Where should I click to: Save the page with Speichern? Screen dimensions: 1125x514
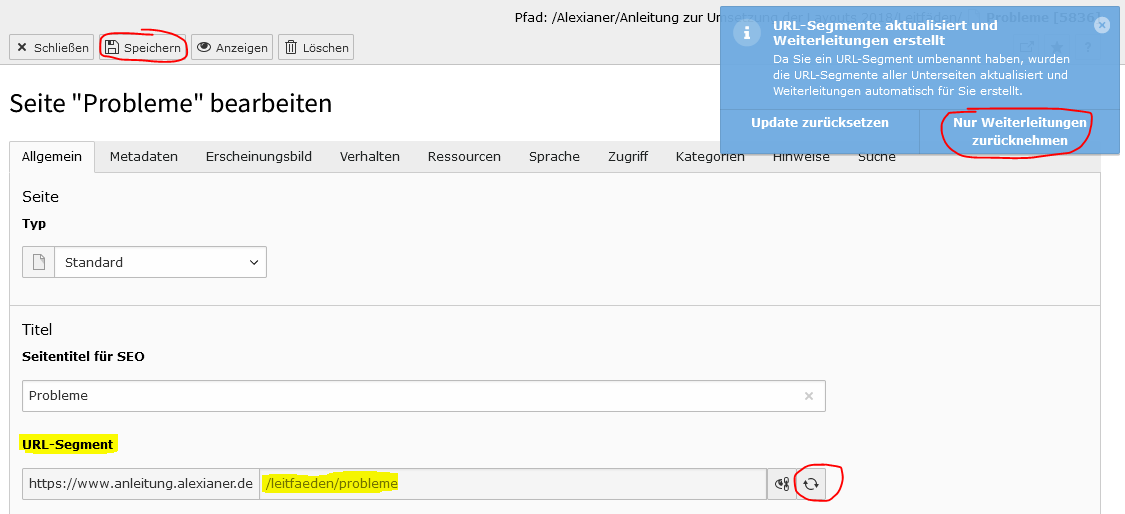[x=142, y=48]
